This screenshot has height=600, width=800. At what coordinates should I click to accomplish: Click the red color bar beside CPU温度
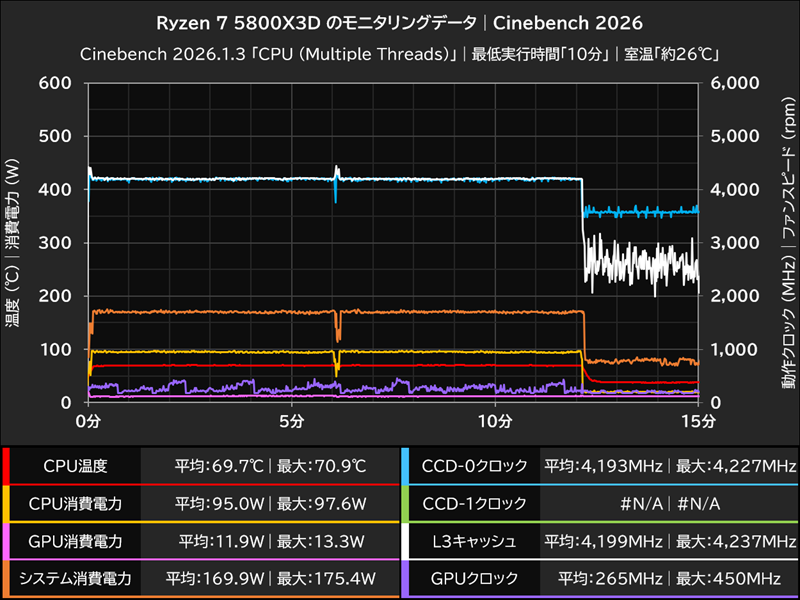[x=6, y=466]
